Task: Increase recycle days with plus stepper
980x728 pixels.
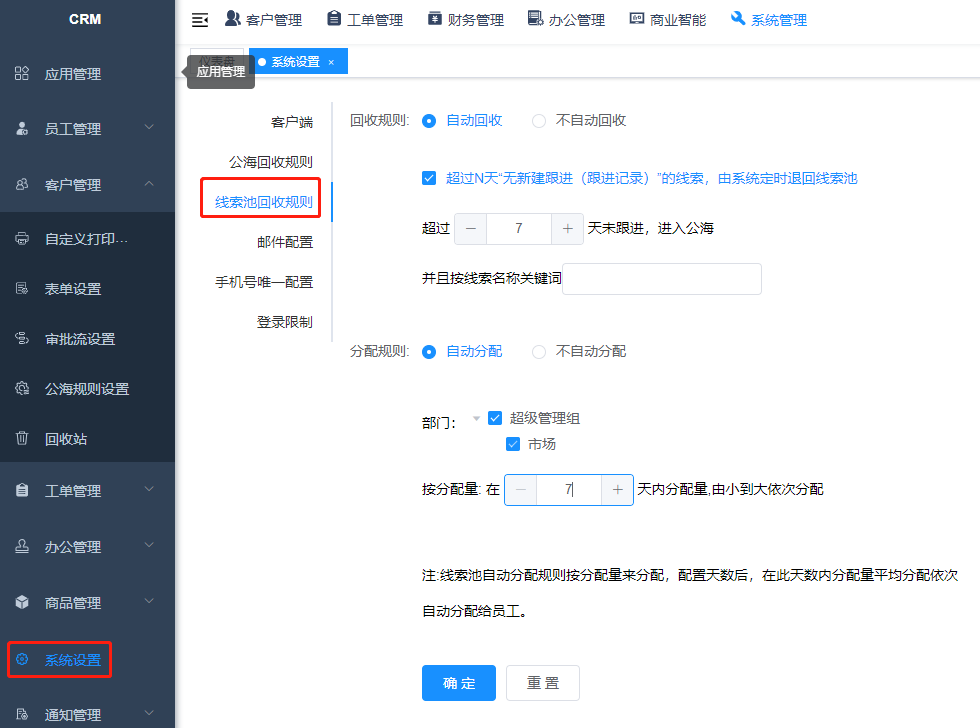Action: 567,229
